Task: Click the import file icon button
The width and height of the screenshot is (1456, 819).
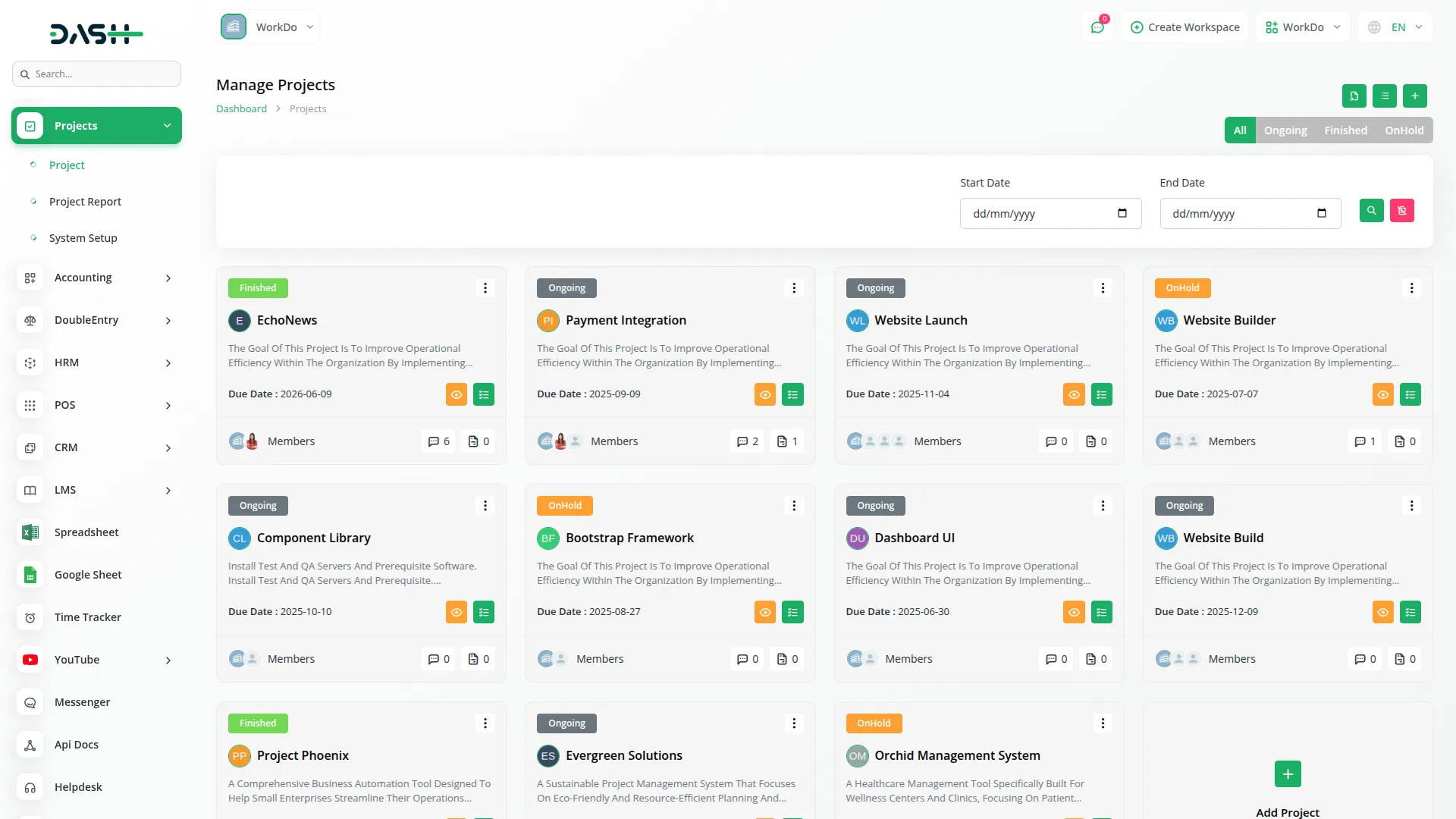Action: tap(1354, 96)
